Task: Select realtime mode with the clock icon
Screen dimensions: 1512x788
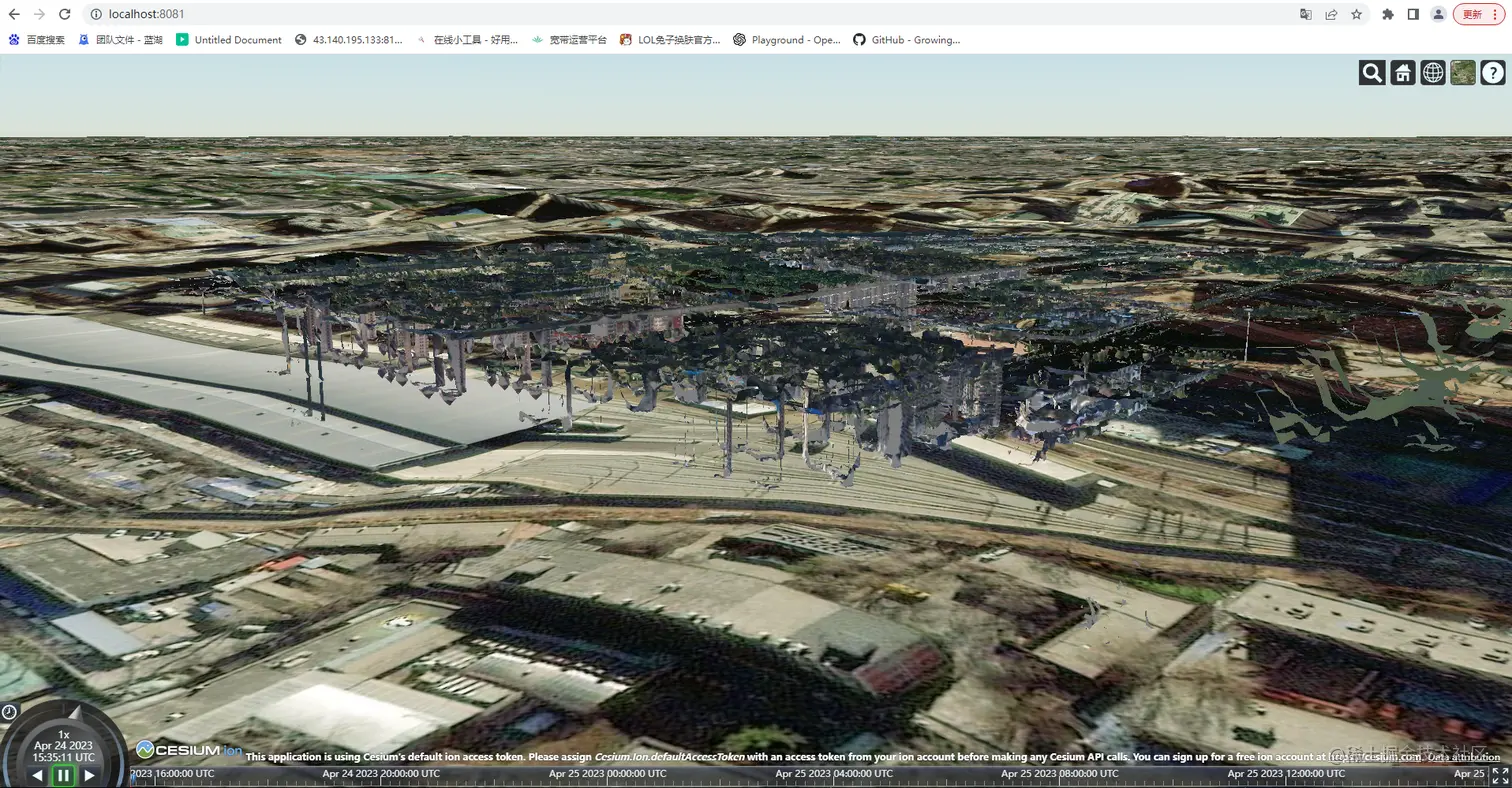Action: tap(9, 712)
